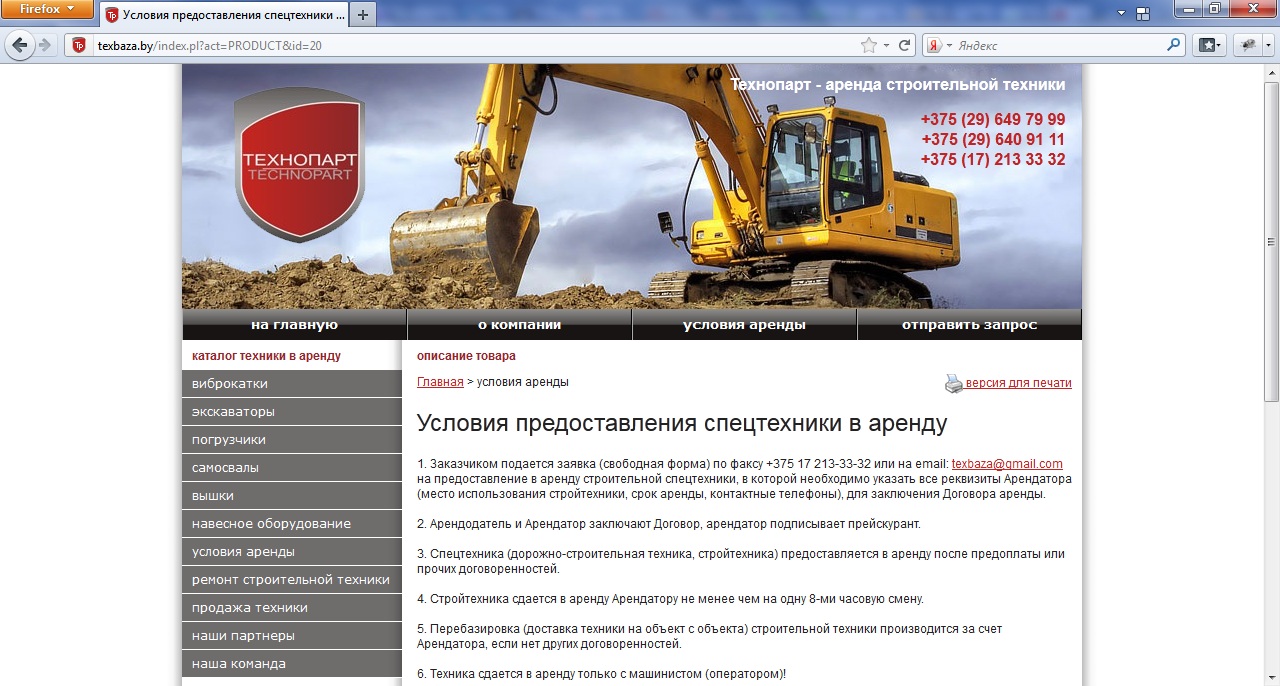Bookmark this page with the star icon
Viewport: 1280px width, 686px height.
coord(869,45)
